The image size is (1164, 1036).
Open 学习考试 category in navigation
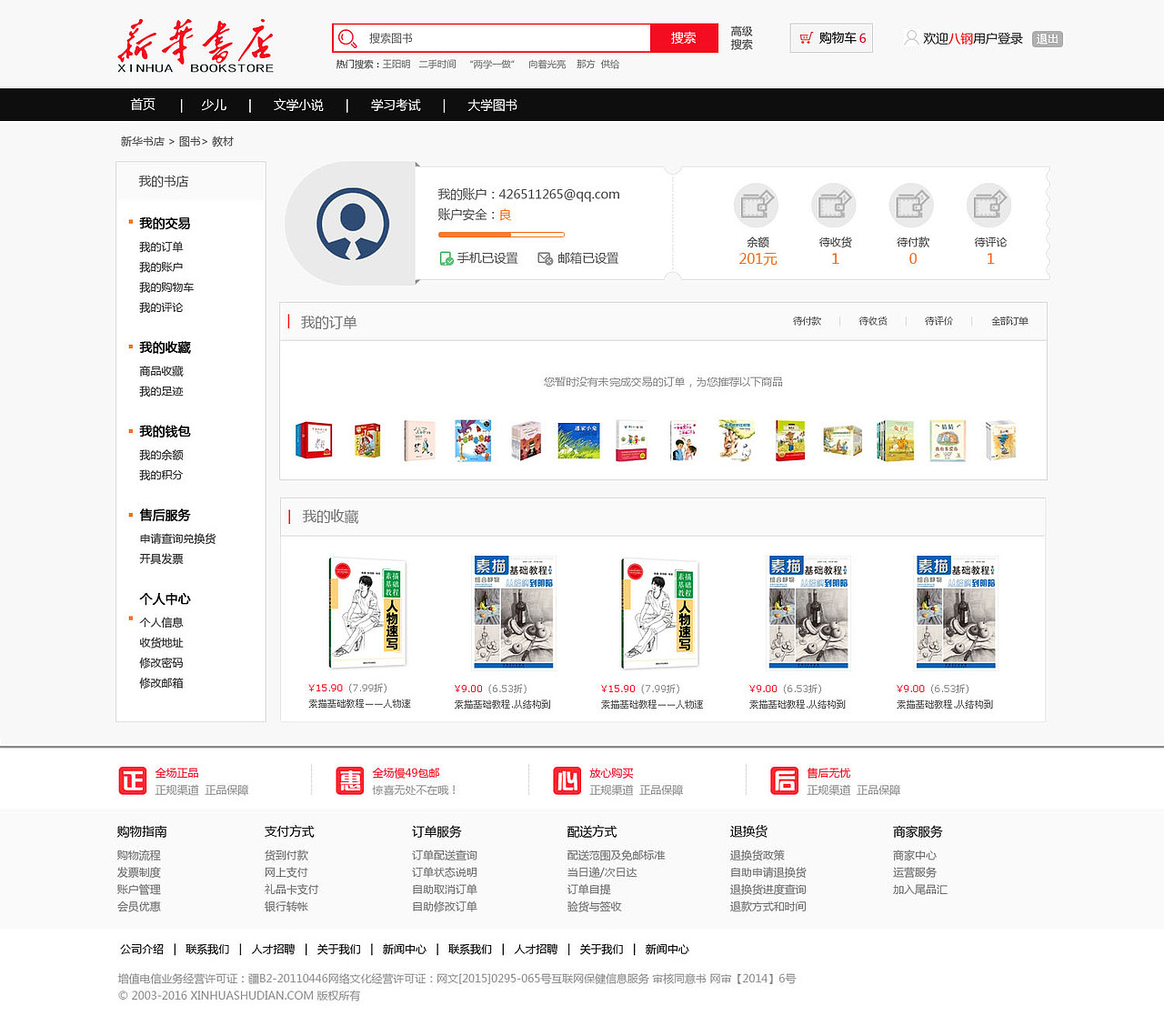396,105
